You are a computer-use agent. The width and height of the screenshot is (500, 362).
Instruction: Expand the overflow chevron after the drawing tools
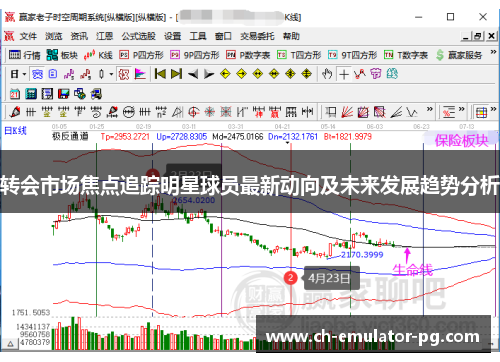(430, 109)
